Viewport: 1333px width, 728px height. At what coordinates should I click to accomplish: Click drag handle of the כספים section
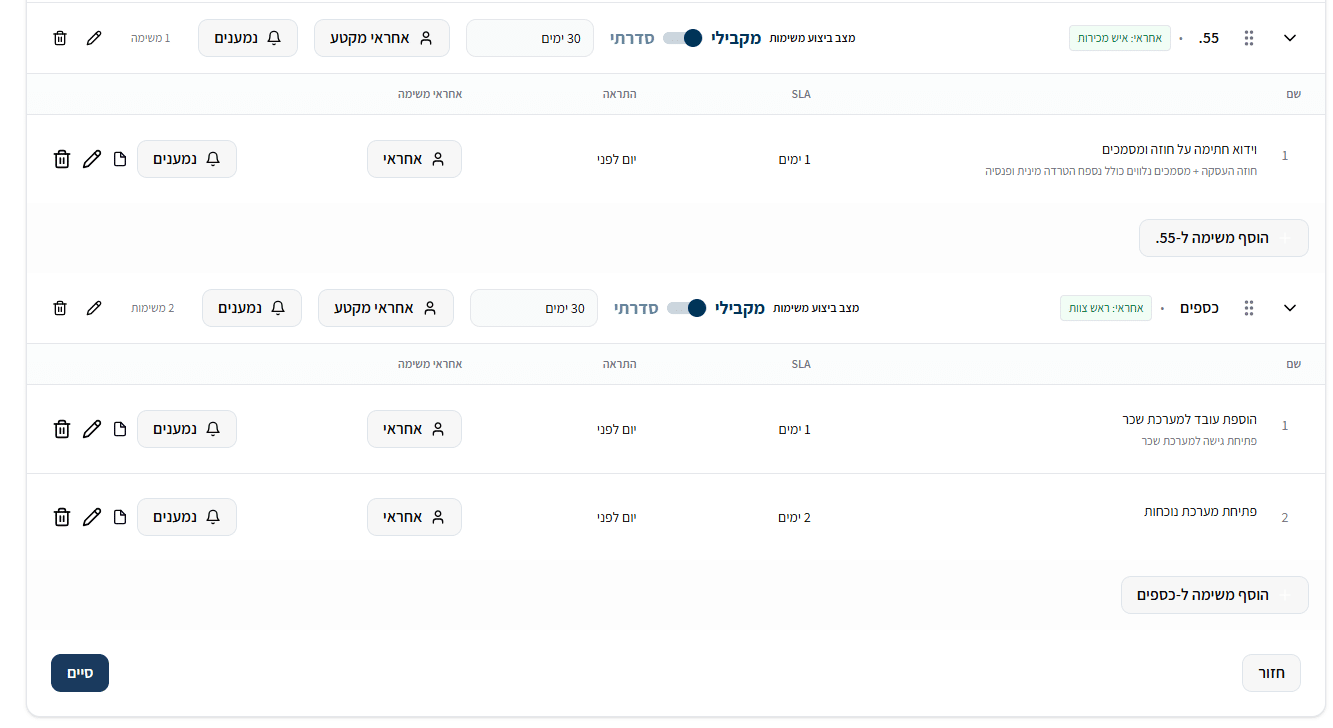tap(1249, 308)
